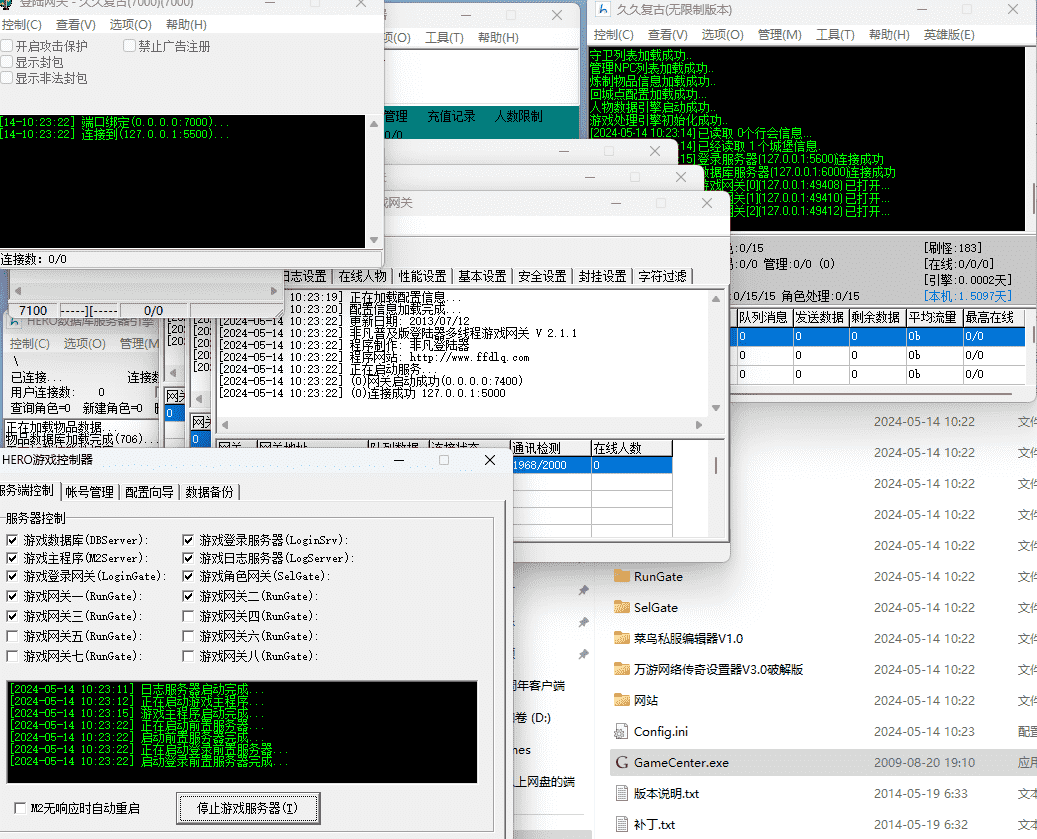Uncheck 游戏数据库(DBServer) in HERO controller
The height and width of the screenshot is (839, 1037).
[12, 540]
